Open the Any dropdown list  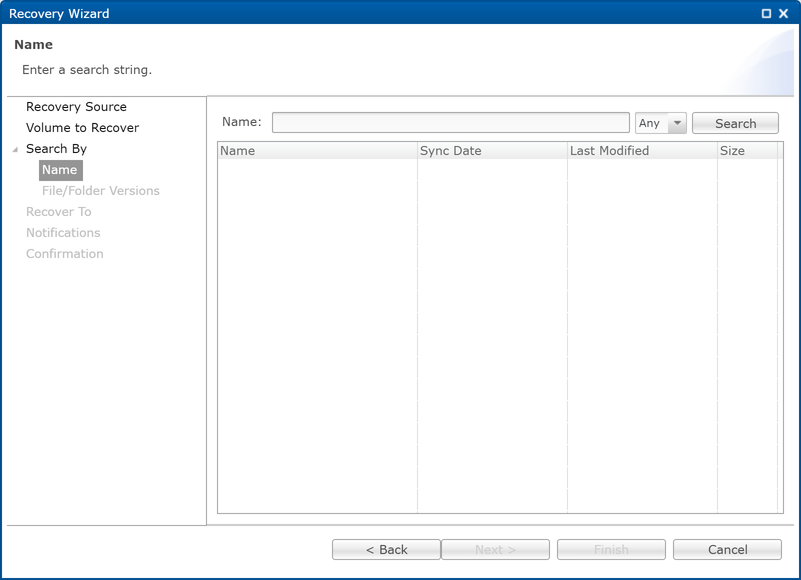point(677,123)
